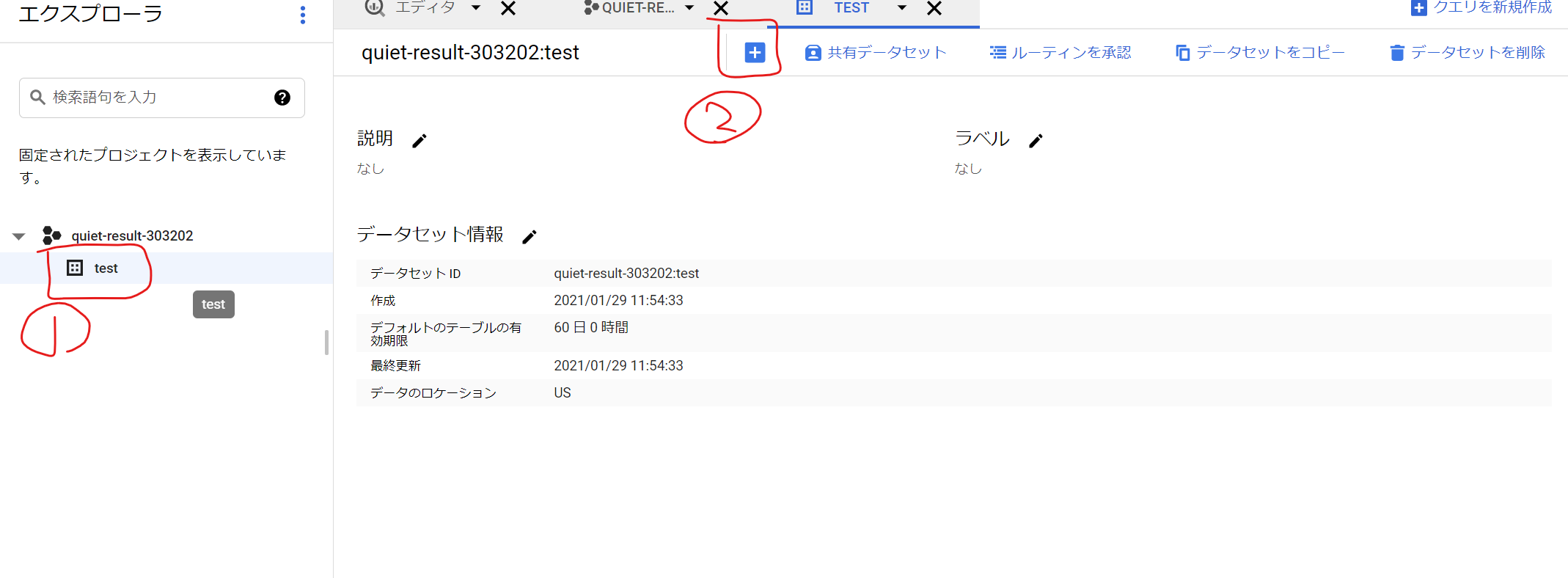Click the データセットをコピー button
The height and width of the screenshot is (578, 1568).
1260,53
